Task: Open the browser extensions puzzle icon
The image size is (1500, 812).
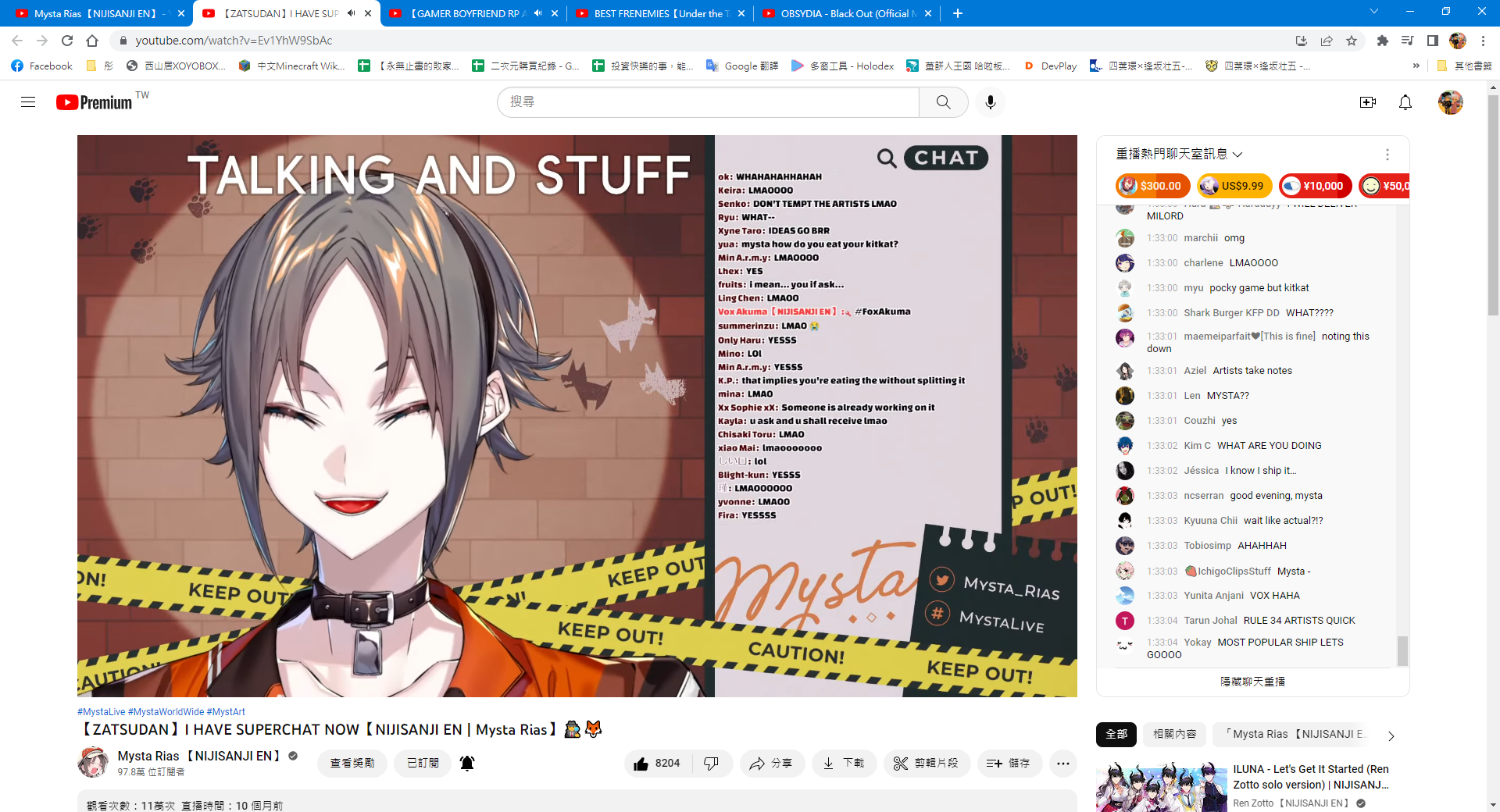Action: pos(1383,41)
